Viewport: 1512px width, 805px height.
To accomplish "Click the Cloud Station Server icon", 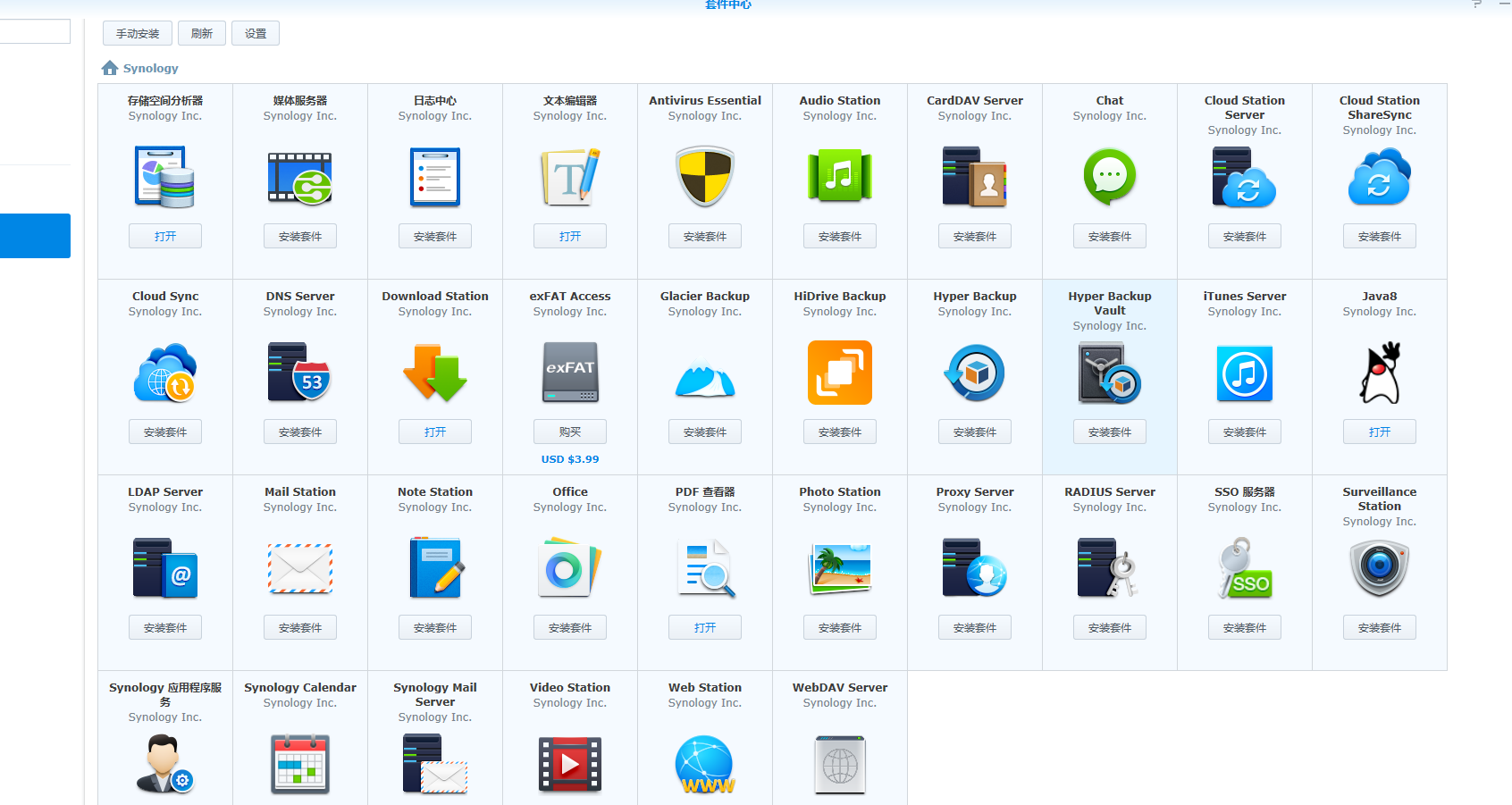I will tap(1245, 178).
